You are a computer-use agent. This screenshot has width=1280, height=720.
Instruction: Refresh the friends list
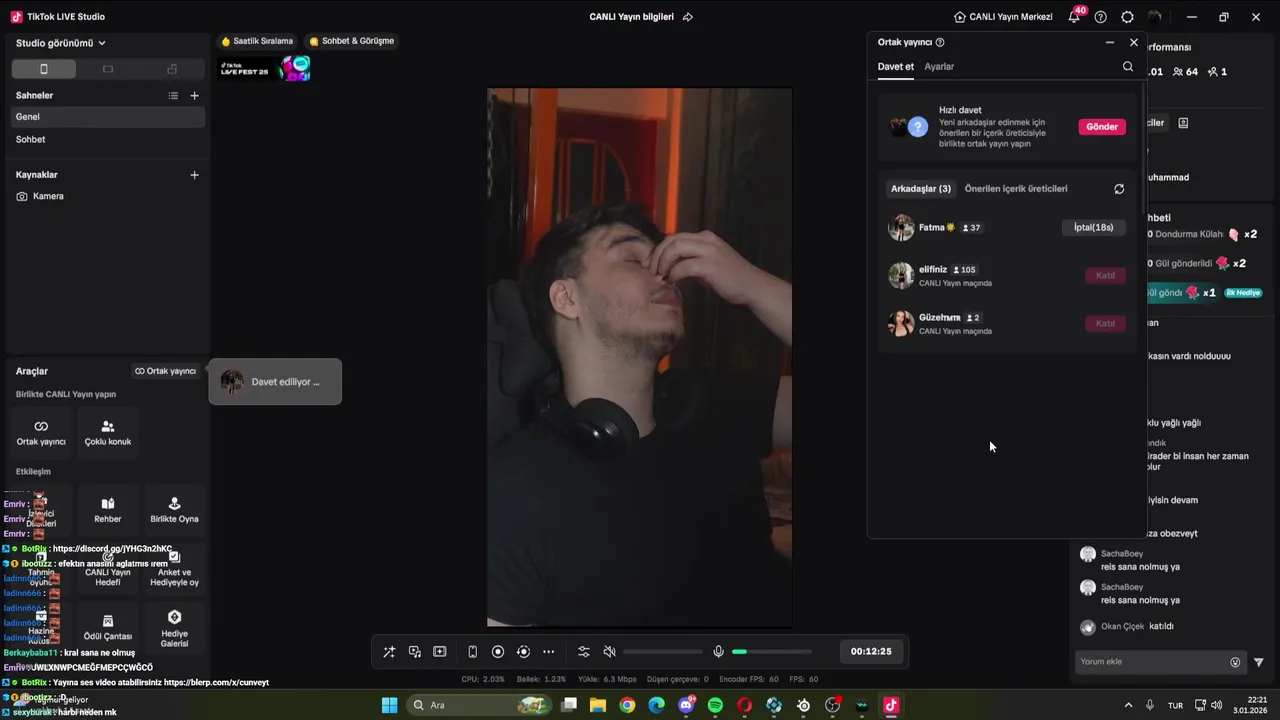[x=1119, y=189]
